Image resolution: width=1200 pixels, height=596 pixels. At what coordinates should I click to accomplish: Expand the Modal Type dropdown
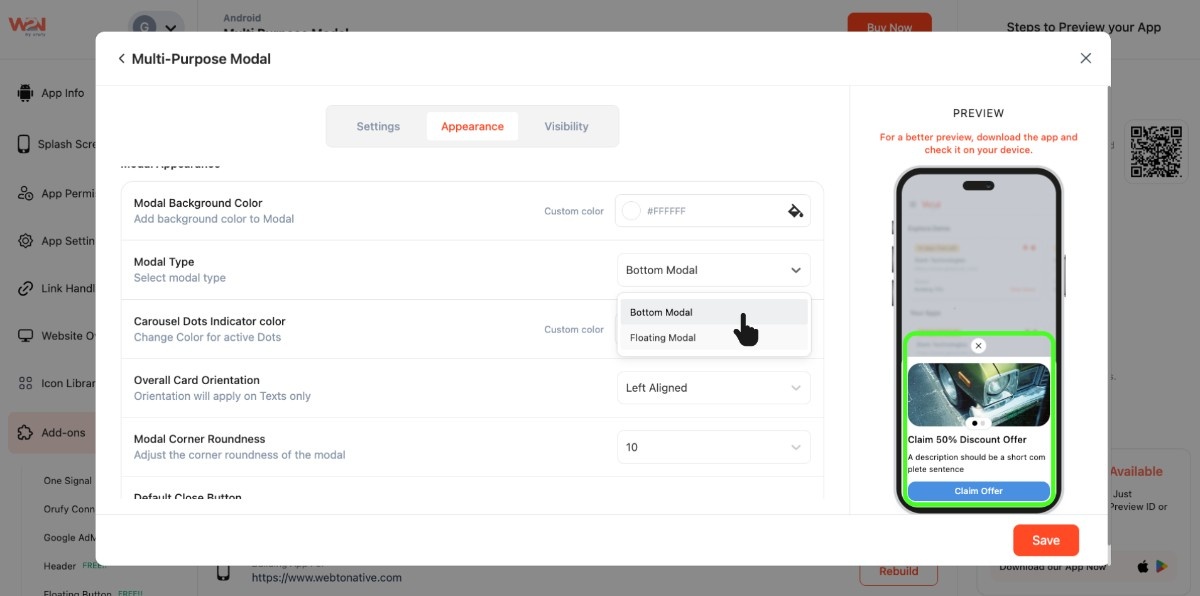click(x=713, y=270)
